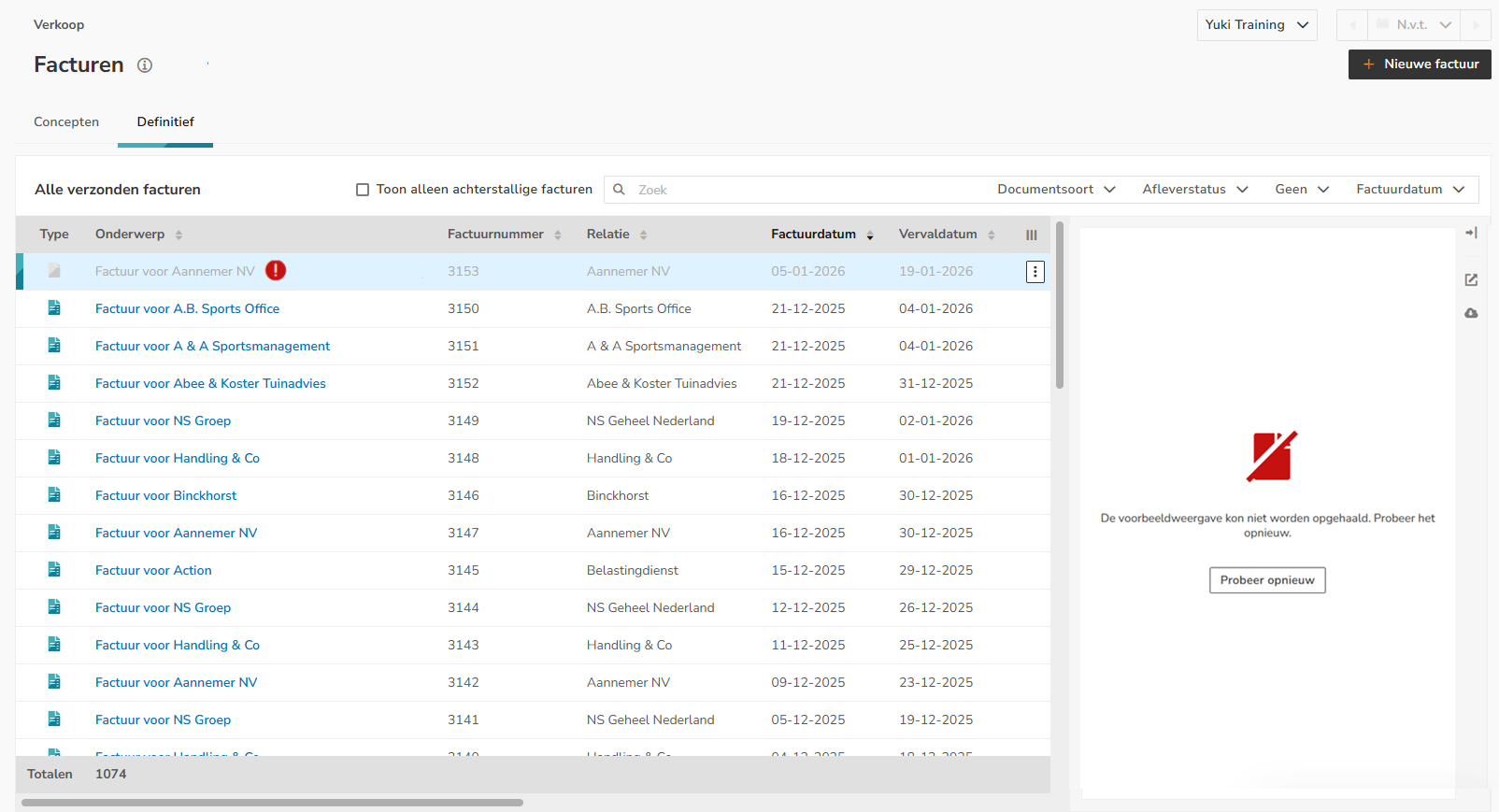Collapse the preview panel with the arrow icon

[x=1471, y=233]
